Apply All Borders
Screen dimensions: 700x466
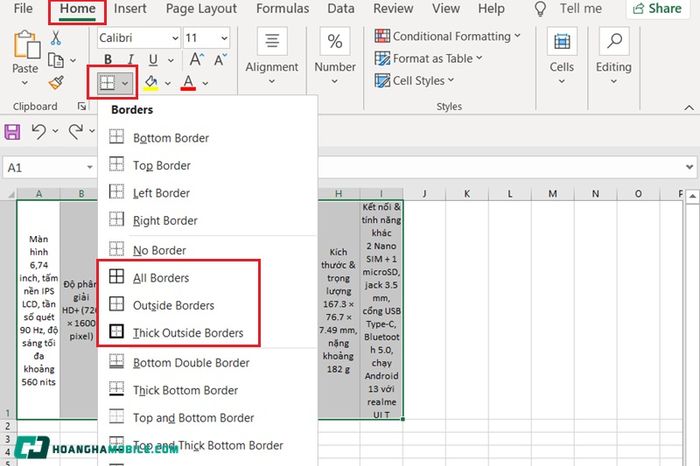coord(208,278)
